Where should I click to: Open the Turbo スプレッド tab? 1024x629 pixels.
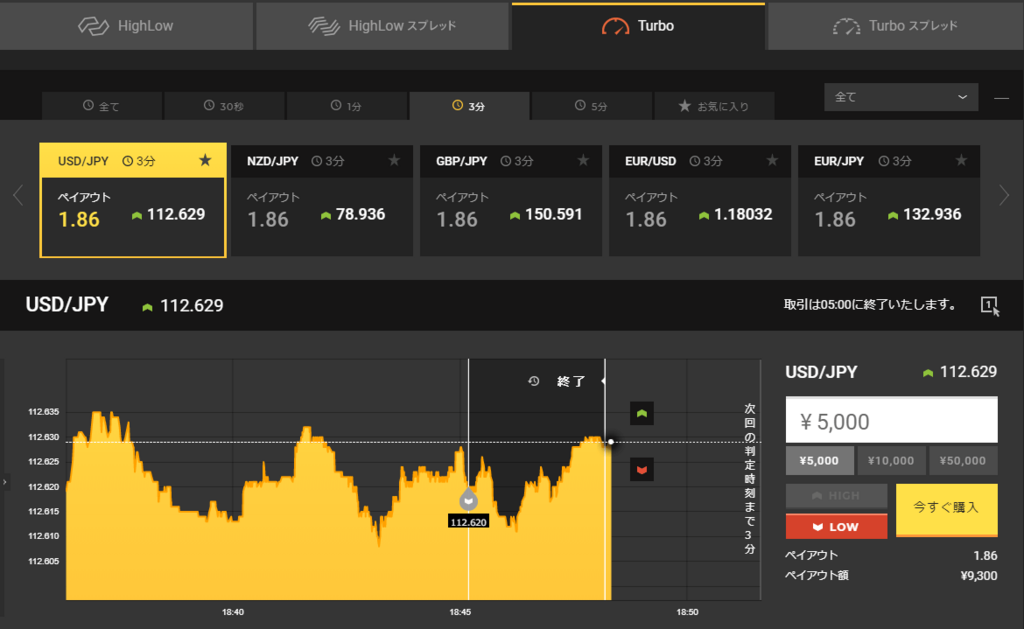[895, 25]
